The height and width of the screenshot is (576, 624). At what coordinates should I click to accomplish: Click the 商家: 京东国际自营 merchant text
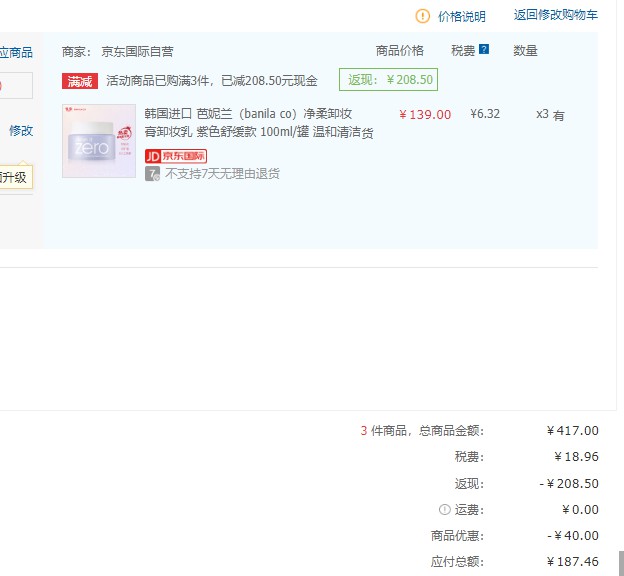[x=117, y=51]
